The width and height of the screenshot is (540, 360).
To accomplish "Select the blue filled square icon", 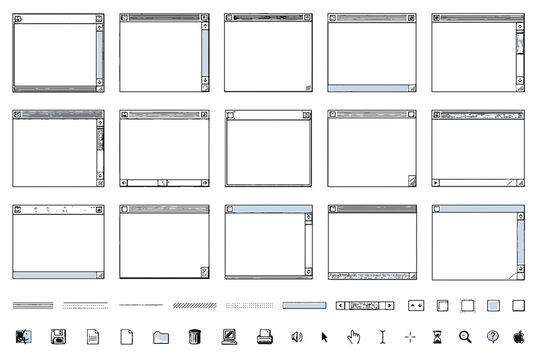I will [x=493, y=306].
